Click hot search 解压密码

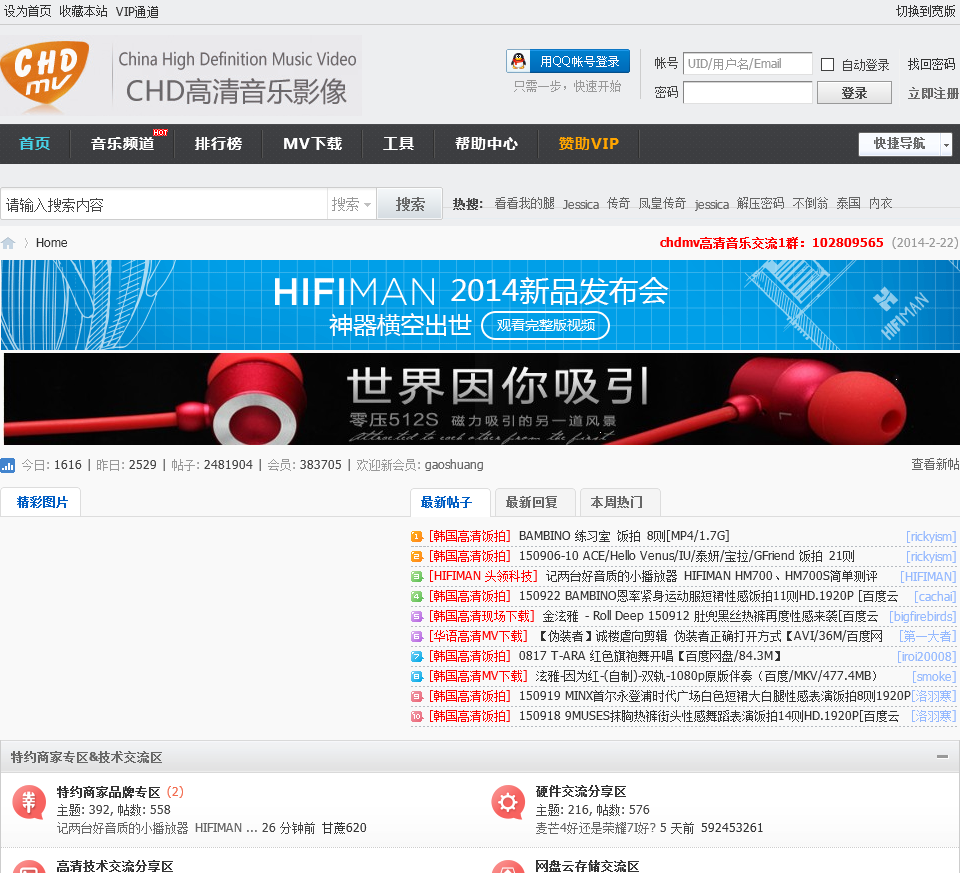point(760,203)
